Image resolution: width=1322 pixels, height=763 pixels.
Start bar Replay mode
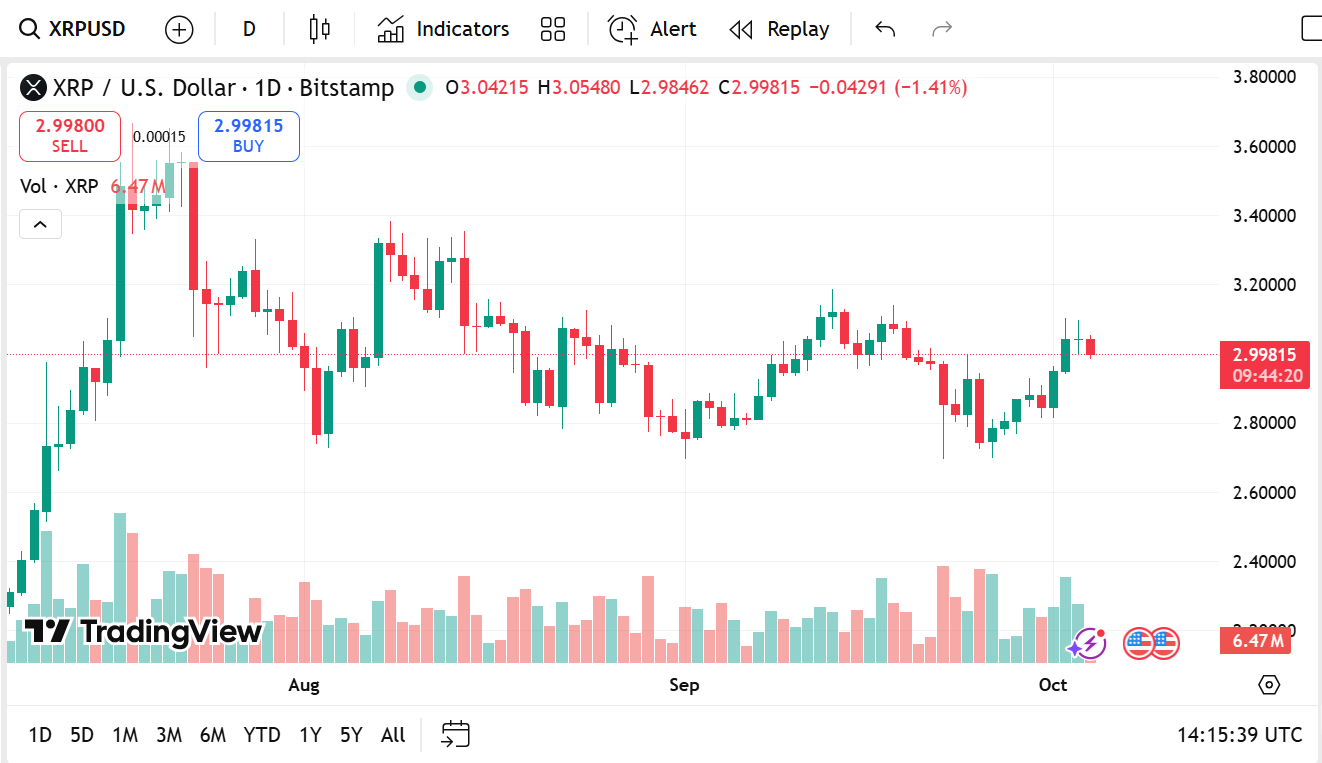[779, 29]
